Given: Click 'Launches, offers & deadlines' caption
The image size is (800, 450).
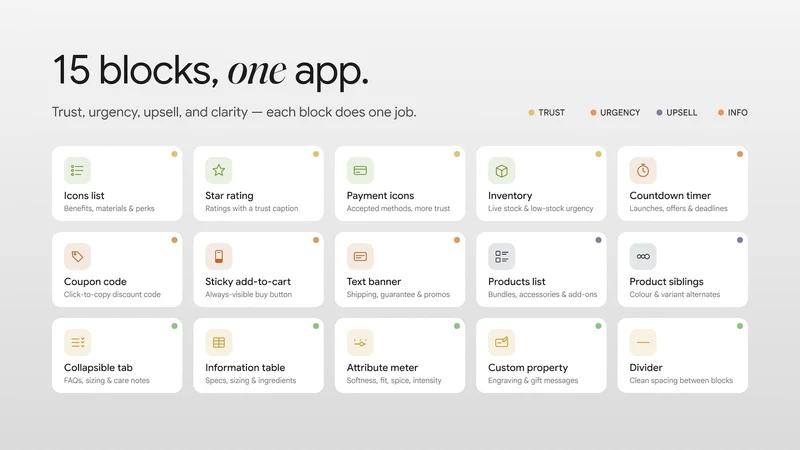Looking at the screenshot, I should click(678, 208).
